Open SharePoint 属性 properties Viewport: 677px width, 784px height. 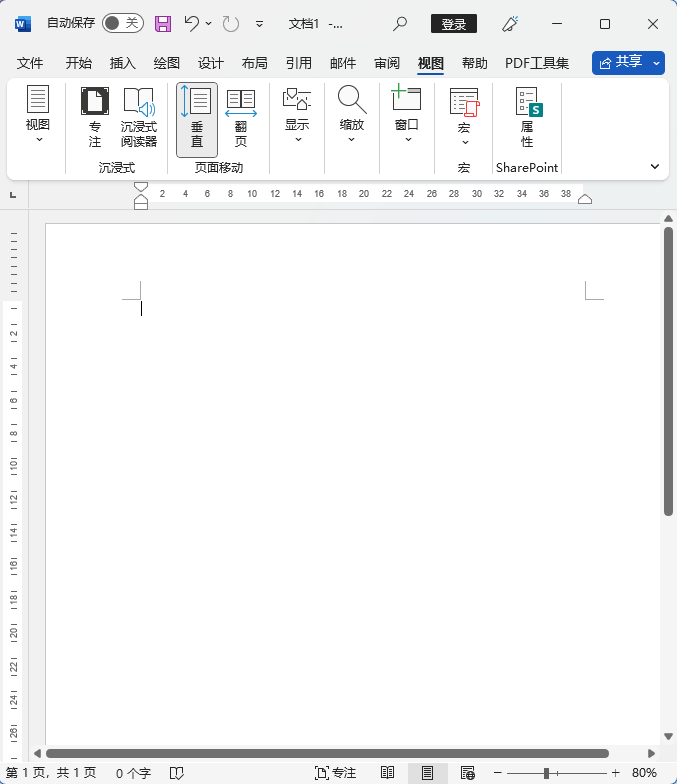(528, 118)
